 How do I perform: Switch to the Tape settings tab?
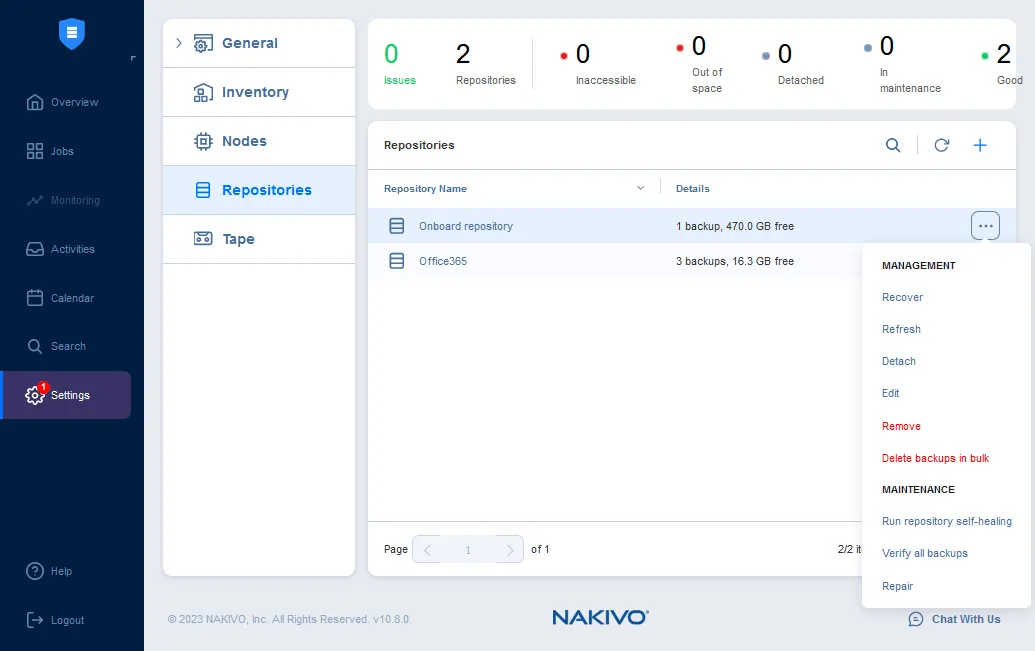tap(238, 239)
